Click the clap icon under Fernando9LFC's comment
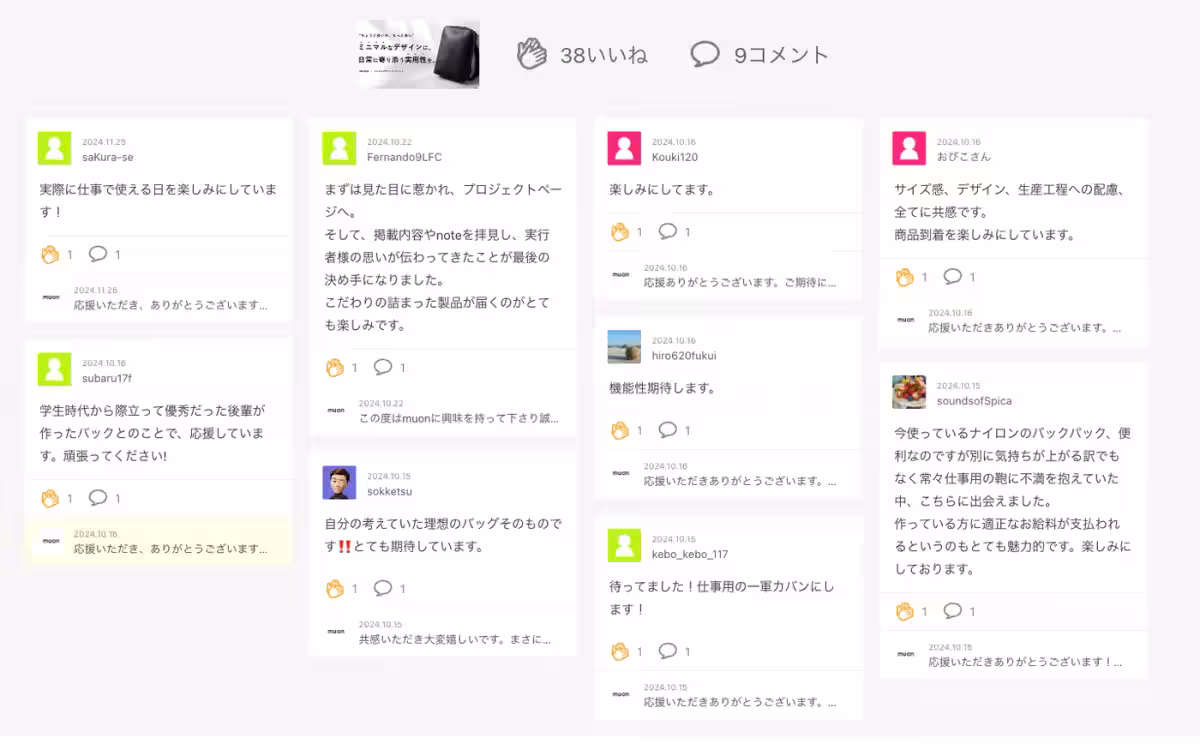Screen dimensions: 1200x744 coord(338,367)
